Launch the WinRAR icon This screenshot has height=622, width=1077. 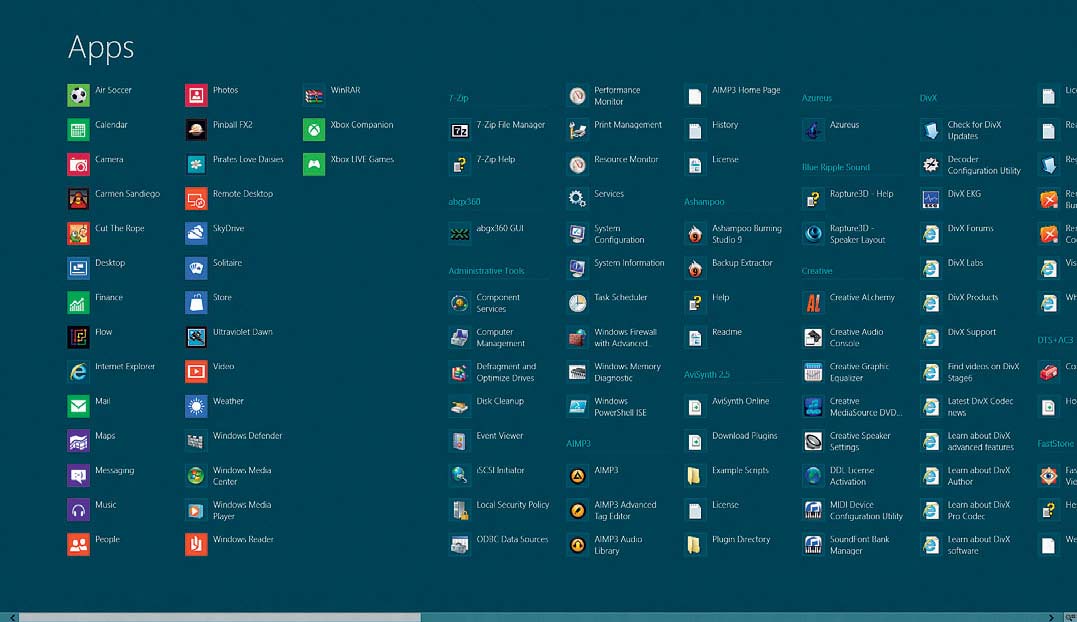pyautogui.click(x=314, y=95)
